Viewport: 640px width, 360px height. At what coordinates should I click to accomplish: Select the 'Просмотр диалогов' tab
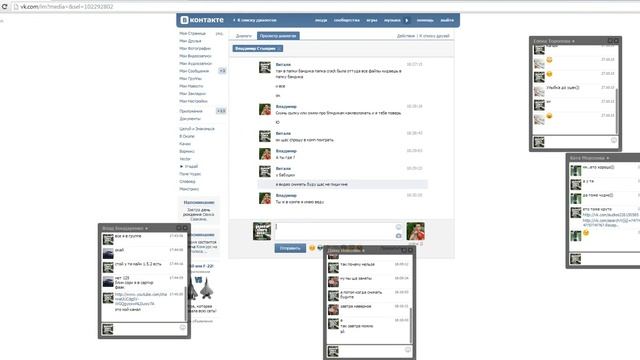coord(278,36)
